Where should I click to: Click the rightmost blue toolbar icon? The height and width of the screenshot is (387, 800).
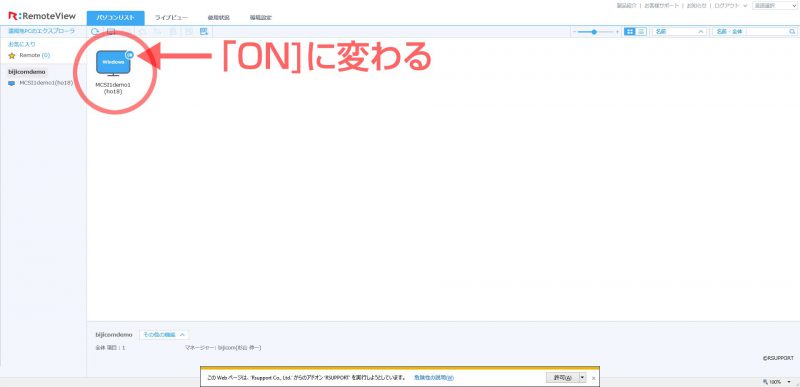204,32
